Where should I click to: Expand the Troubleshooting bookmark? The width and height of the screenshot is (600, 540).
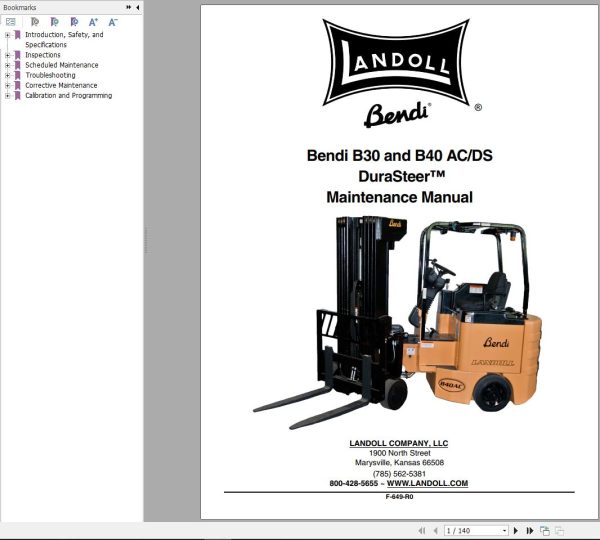7,75
